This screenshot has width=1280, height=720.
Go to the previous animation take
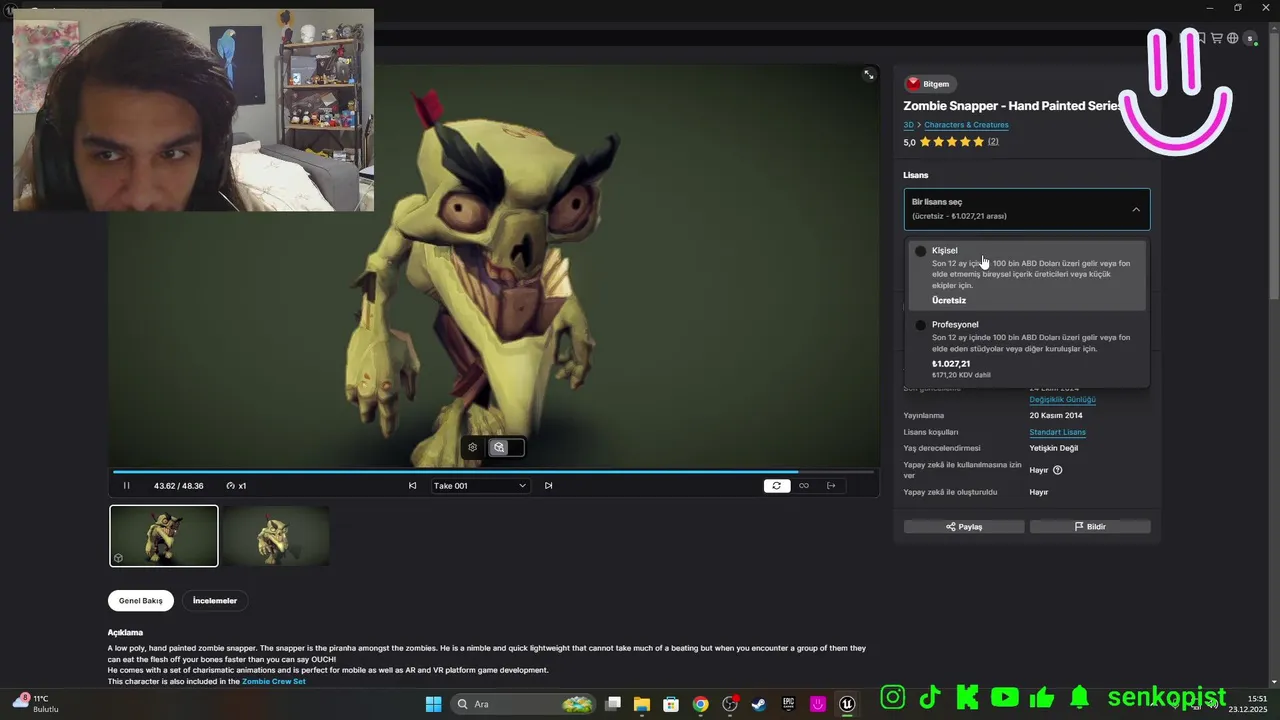(412, 486)
